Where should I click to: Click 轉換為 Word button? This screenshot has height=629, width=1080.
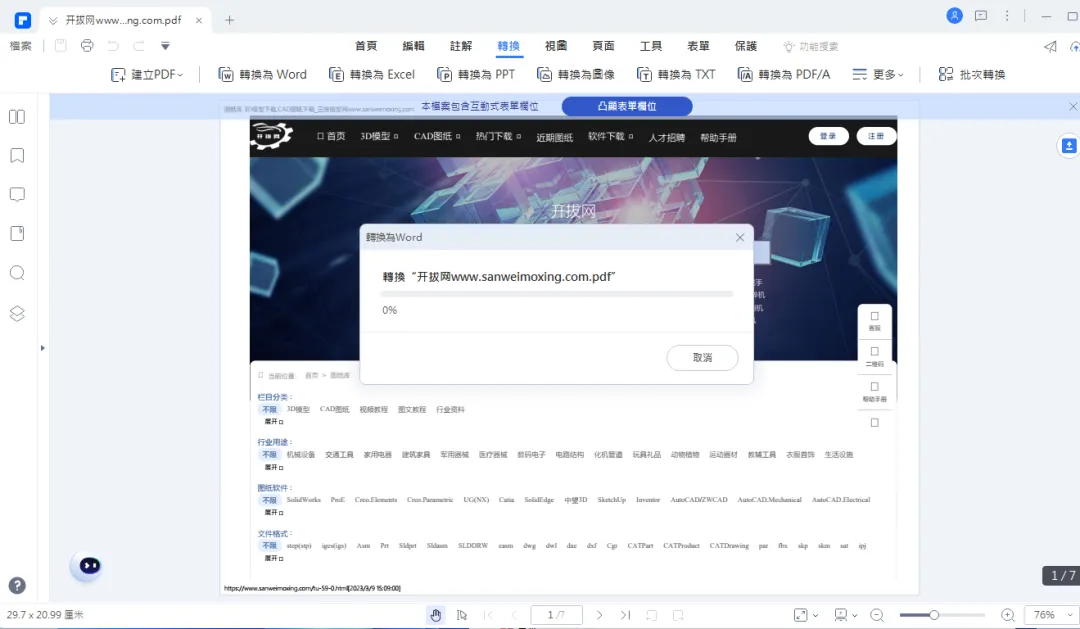262,74
